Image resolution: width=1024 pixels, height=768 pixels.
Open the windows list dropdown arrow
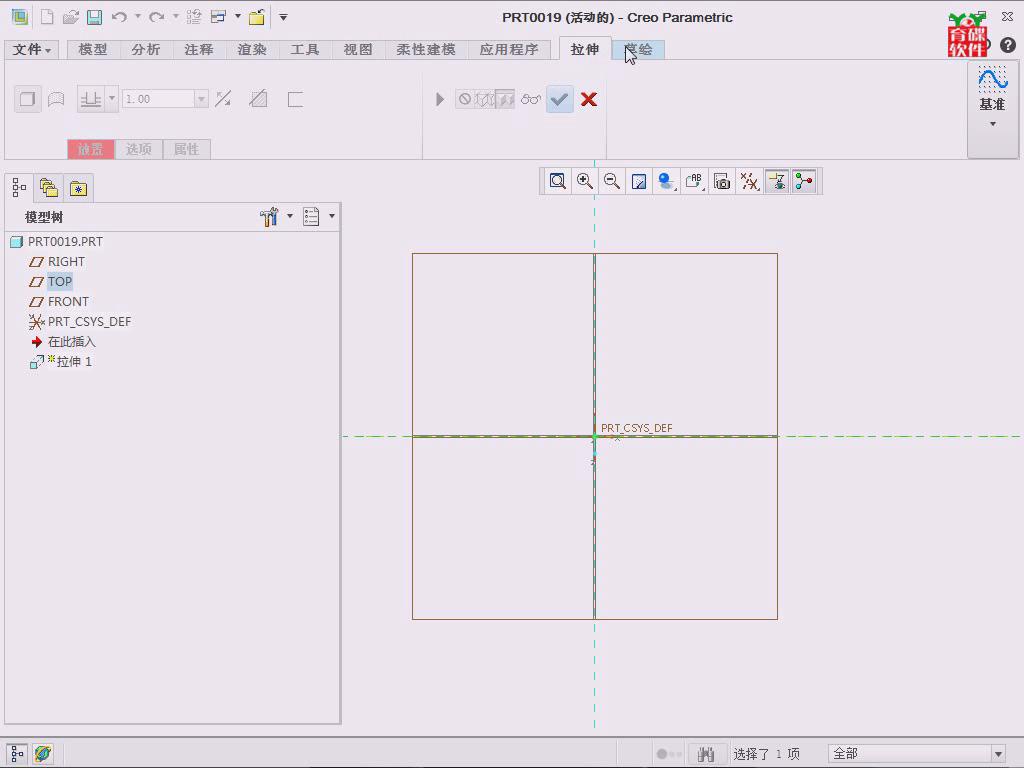(x=238, y=17)
